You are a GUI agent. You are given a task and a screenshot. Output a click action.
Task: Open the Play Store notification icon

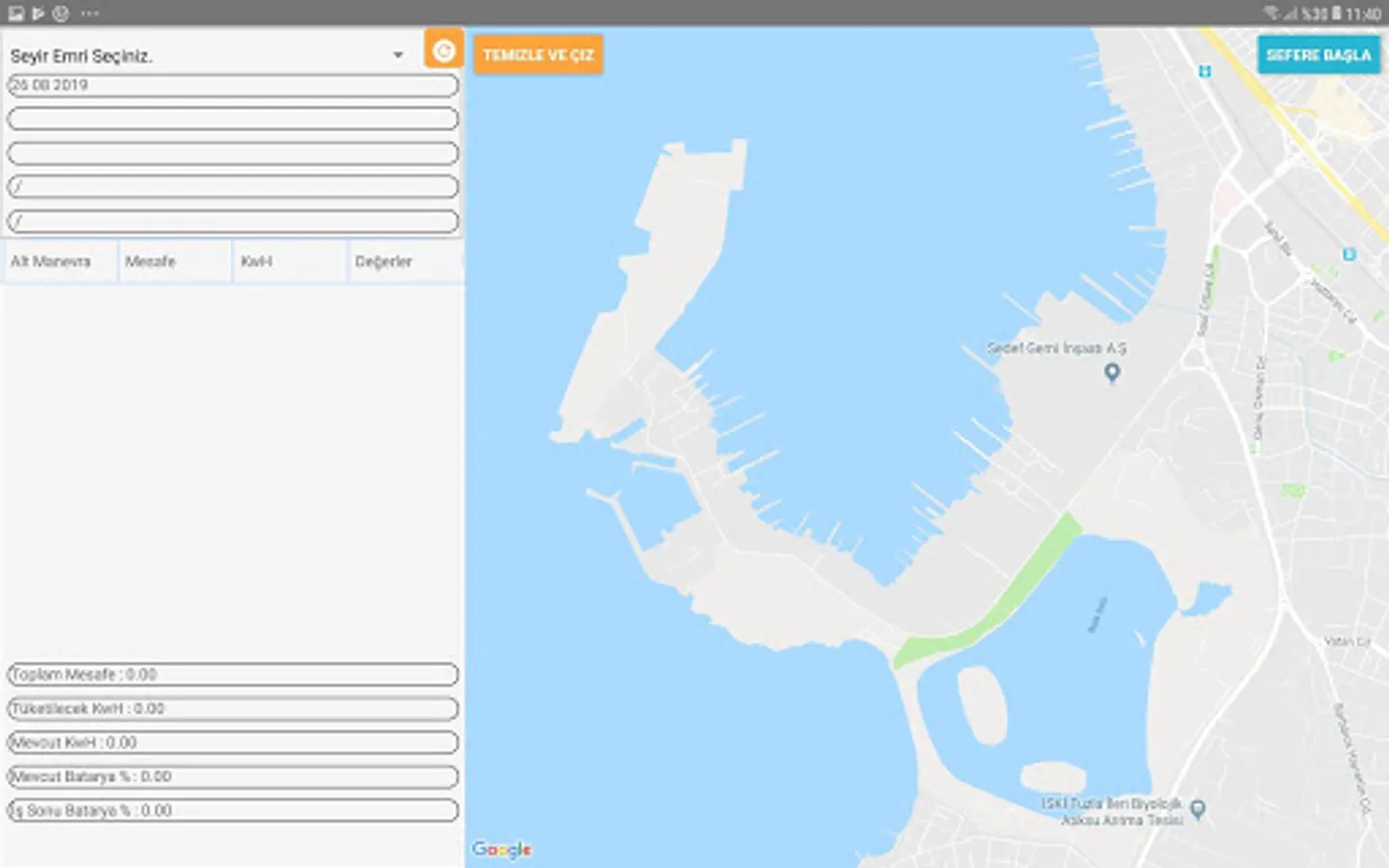[39, 14]
